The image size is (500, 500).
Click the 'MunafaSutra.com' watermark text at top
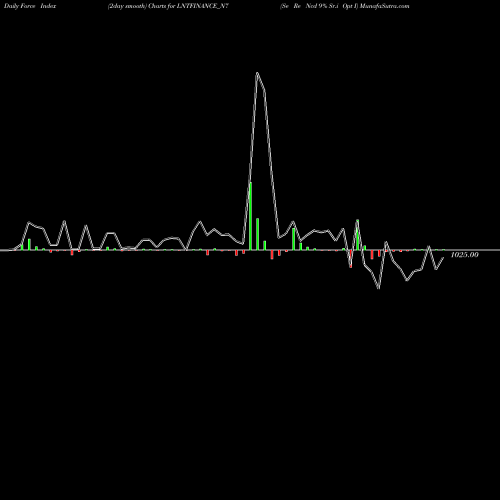coord(384,6)
